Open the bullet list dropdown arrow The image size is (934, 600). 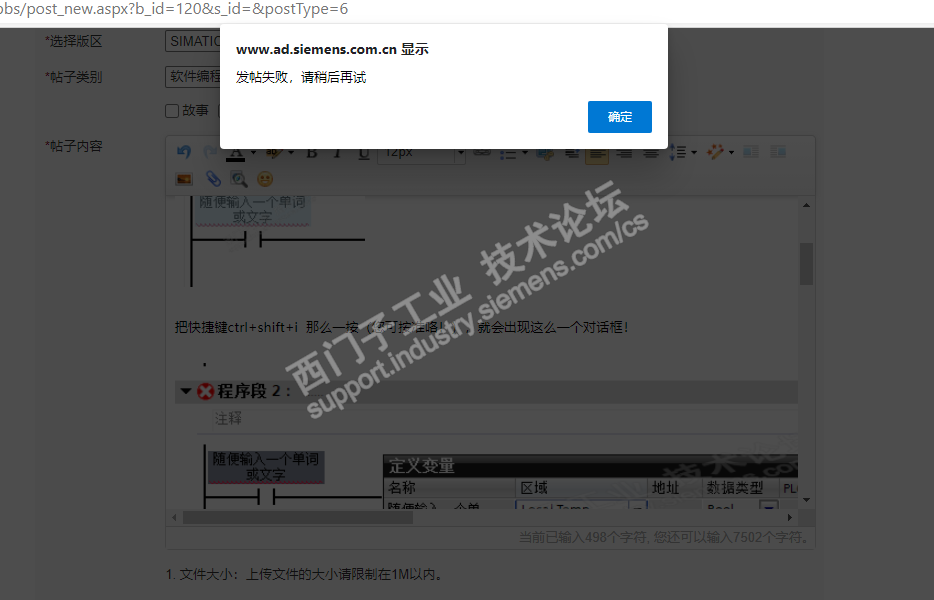[525, 153]
